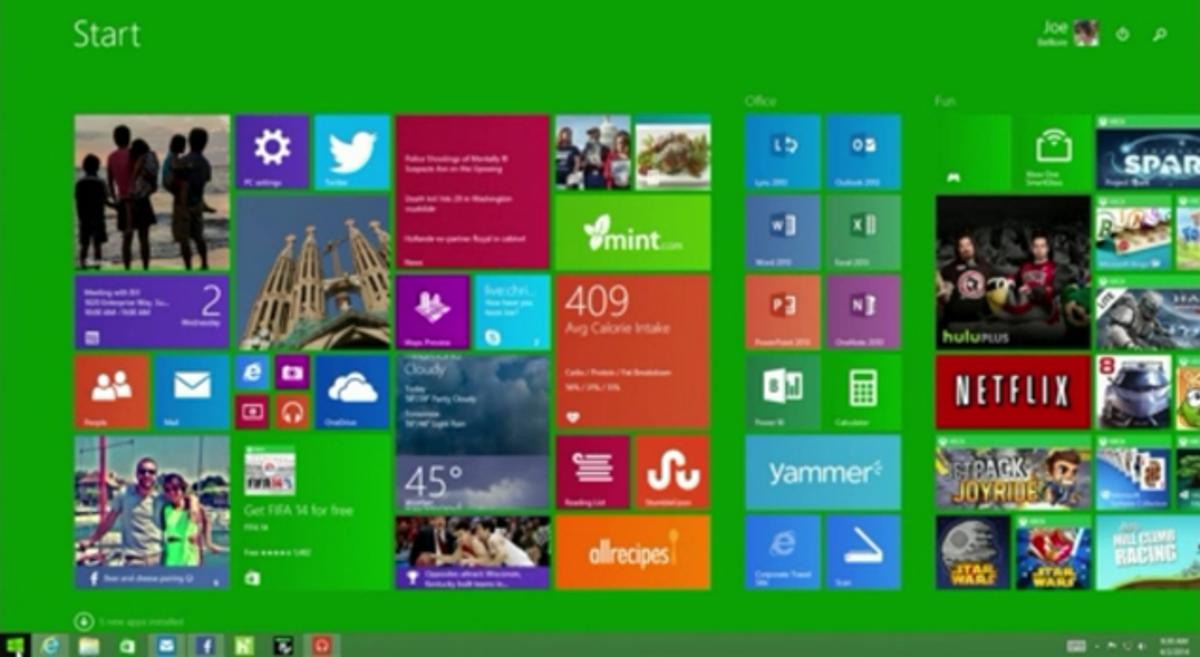Open the Facebook icon on the taskbar
The width and height of the screenshot is (1200, 657).
click(x=205, y=645)
